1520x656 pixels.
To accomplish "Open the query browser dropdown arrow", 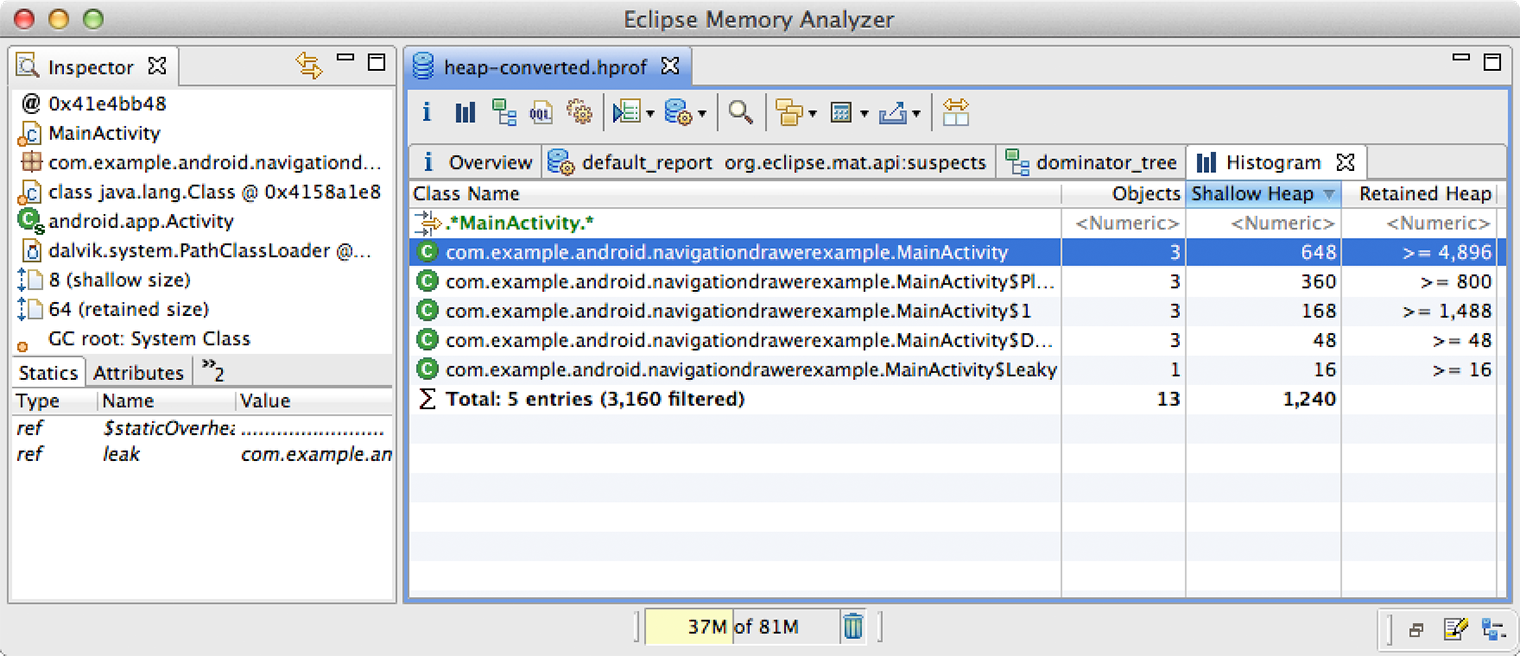I will (650, 114).
